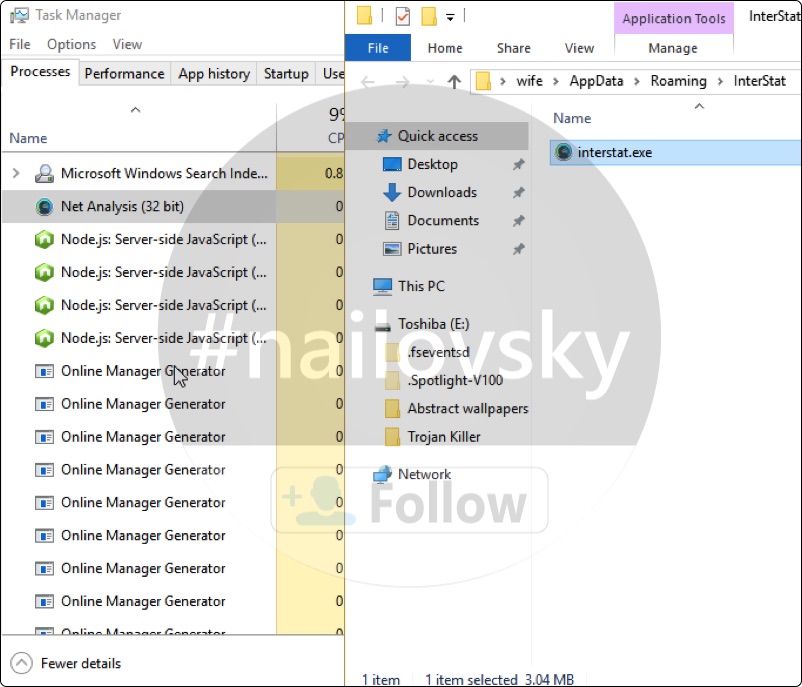Screen dimensions: 802x687
Task: Click the Downloads arrow icon in Quick access
Action: tap(392, 193)
